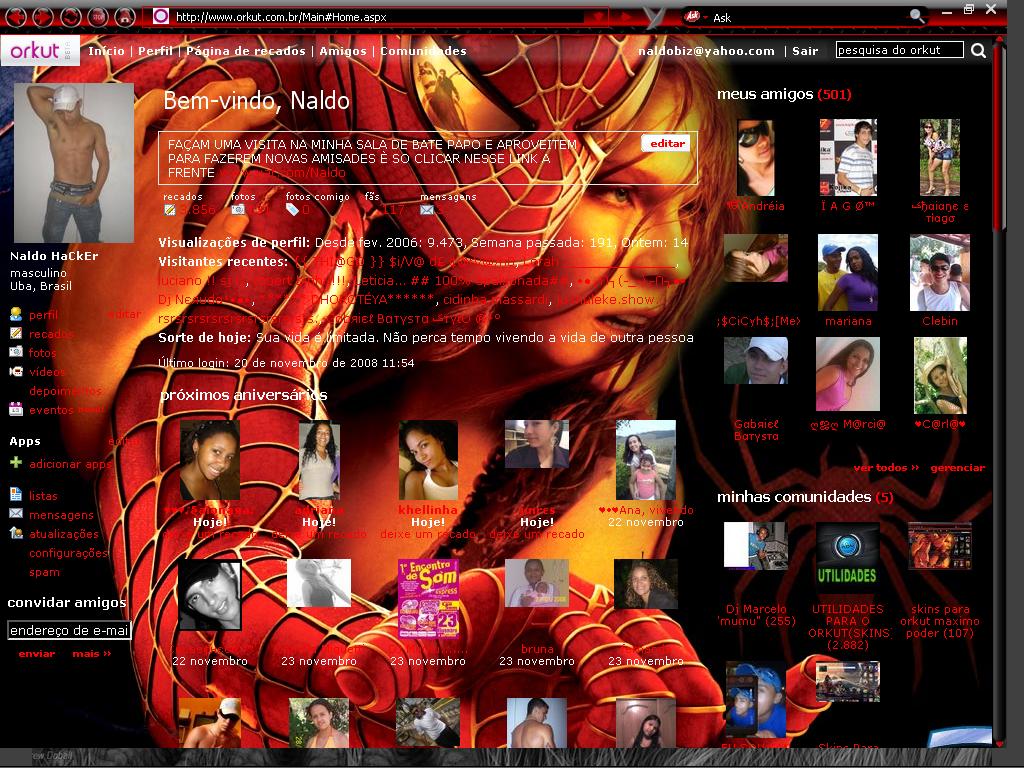Open friend Andréia's photo
1024x768 pixels.
click(756, 157)
